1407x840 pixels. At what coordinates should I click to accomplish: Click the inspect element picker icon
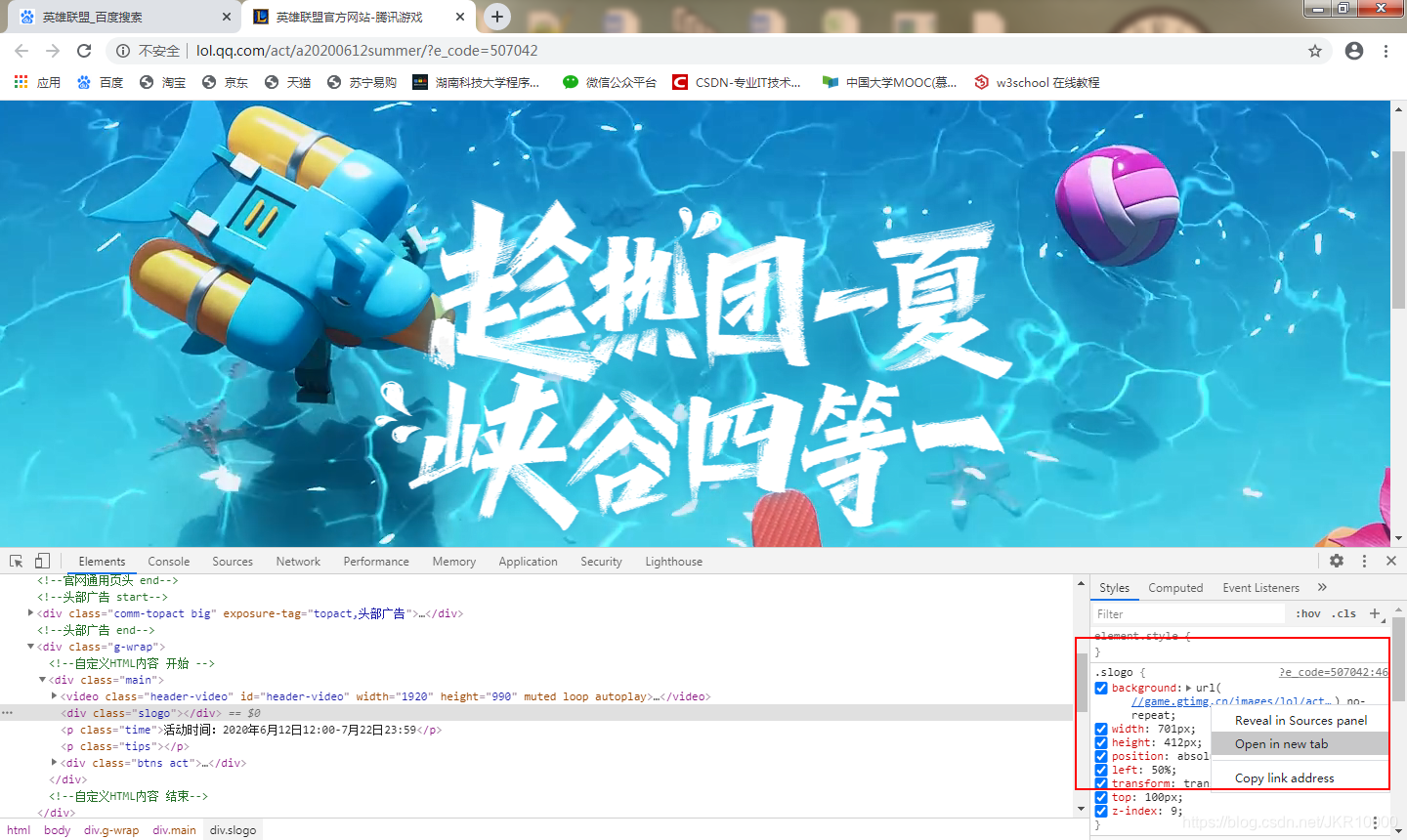click(x=16, y=561)
